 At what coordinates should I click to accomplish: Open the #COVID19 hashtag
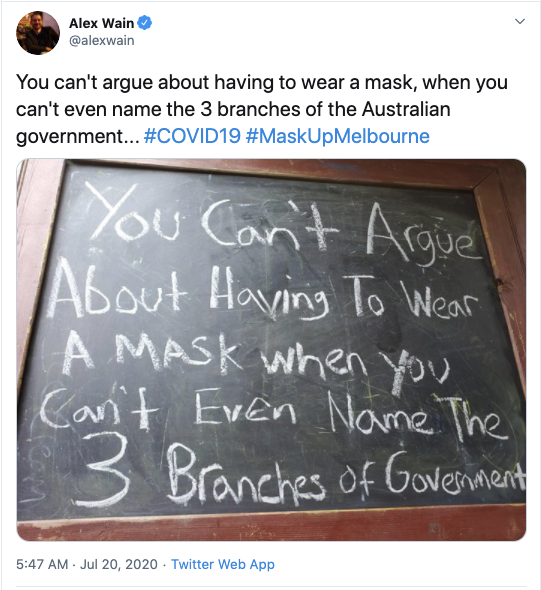(192, 136)
